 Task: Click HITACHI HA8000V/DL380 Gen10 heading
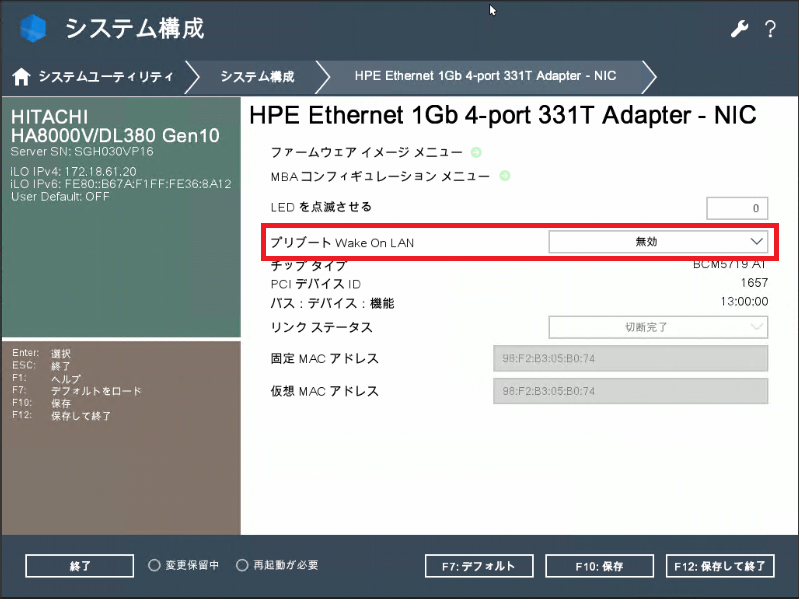click(x=115, y=126)
